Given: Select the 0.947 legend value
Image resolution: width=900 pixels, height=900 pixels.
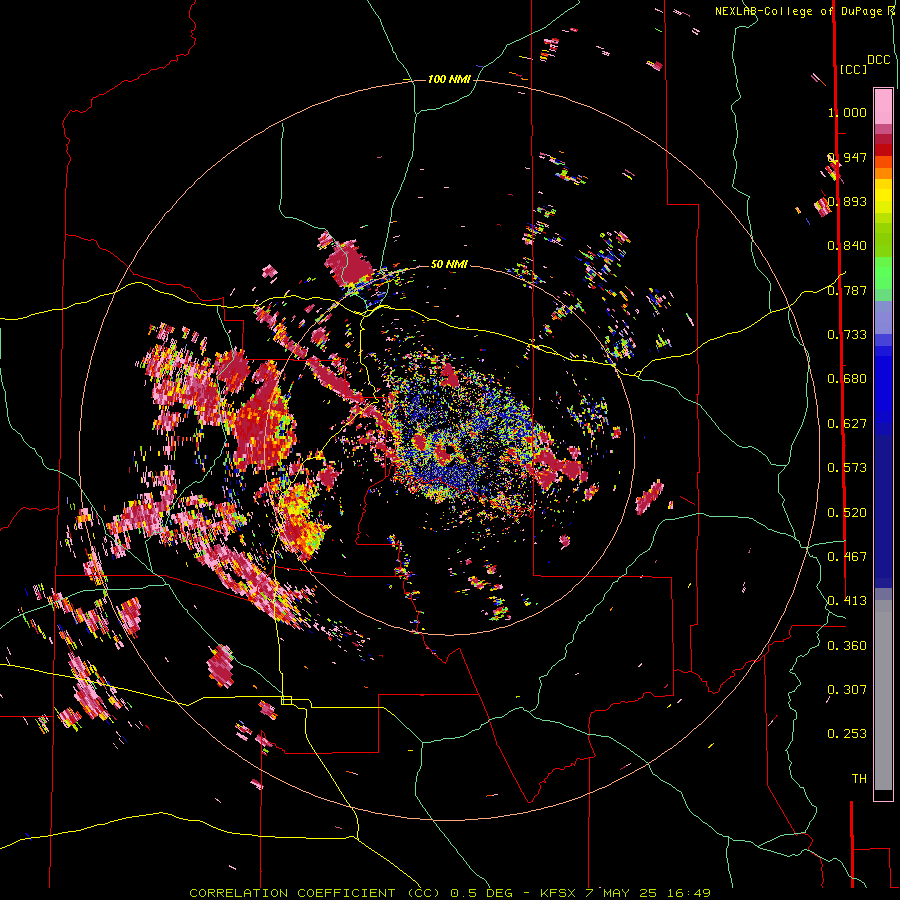Looking at the screenshot, I should [847, 157].
